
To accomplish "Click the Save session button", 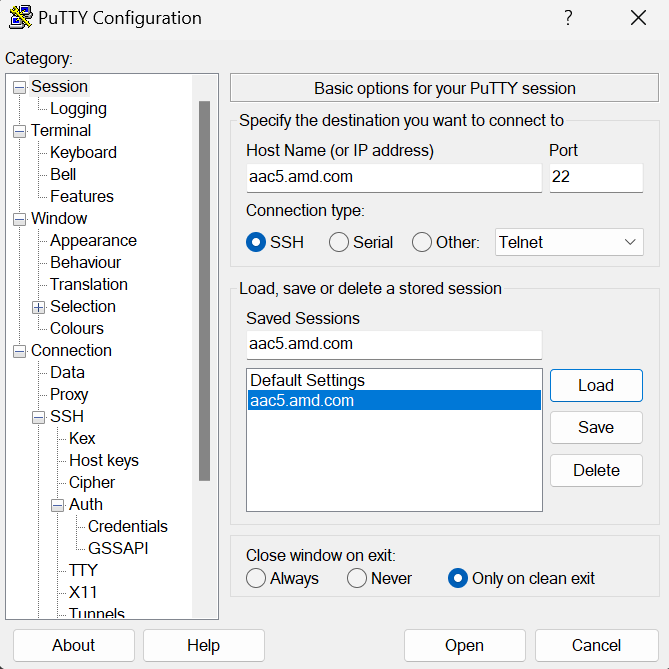I will 596,428.
